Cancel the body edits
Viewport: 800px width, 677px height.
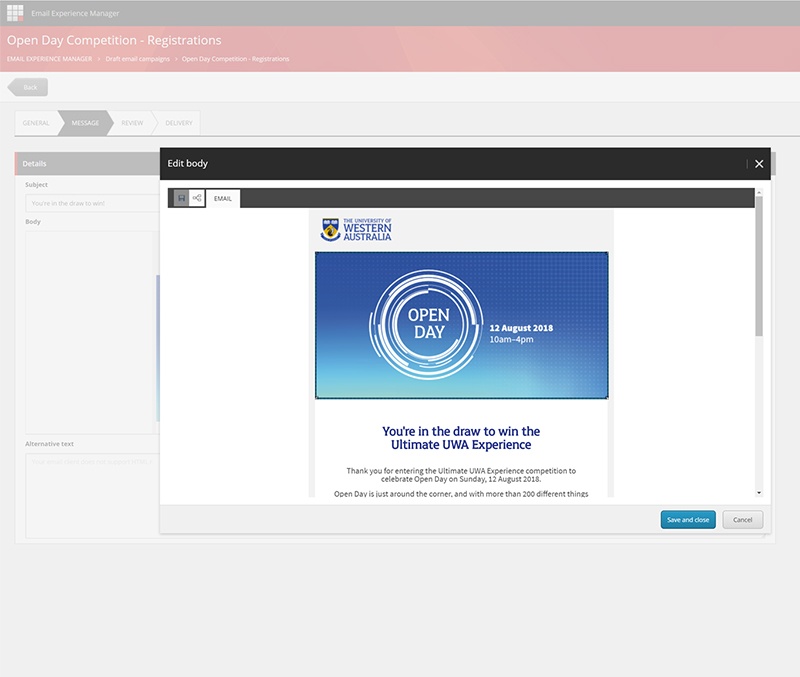tap(742, 519)
